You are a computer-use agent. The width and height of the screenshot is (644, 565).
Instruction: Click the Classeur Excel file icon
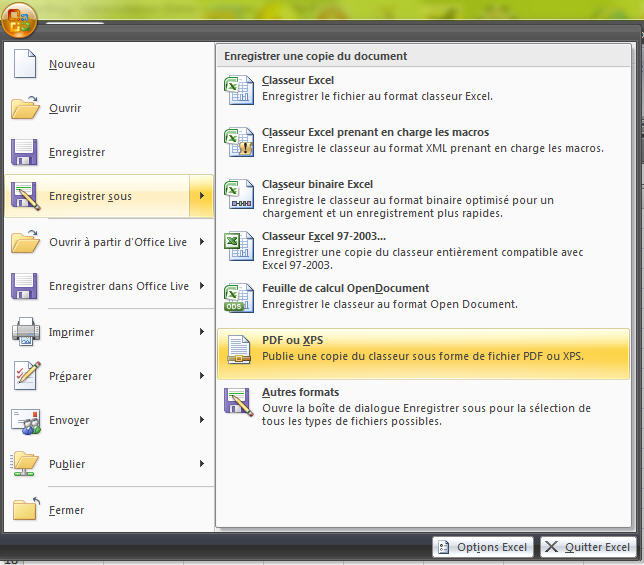coord(239,90)
